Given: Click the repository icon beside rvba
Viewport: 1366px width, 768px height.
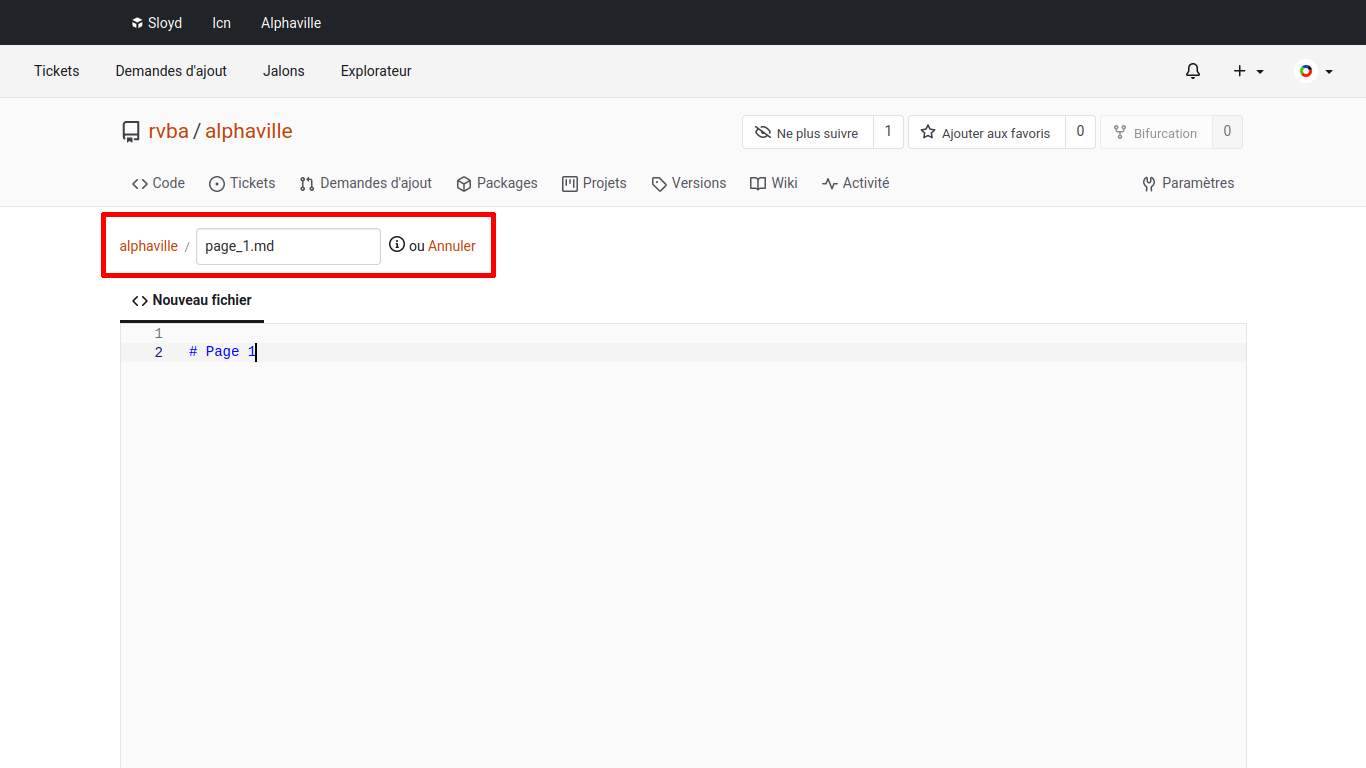Looking at the screenshot, I should click(x=131, y=132).
